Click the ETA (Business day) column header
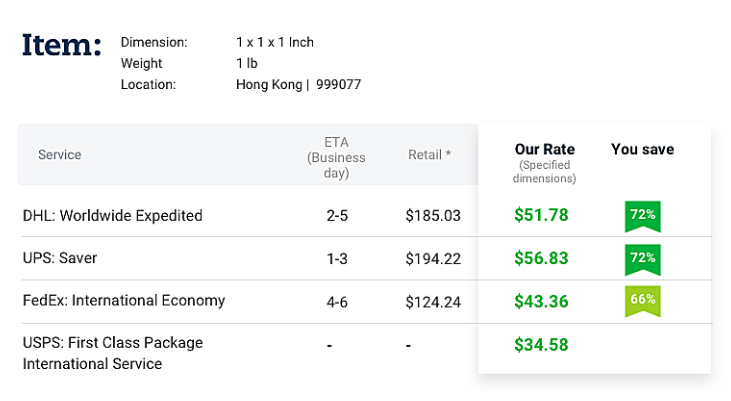Image resolution: width=731 pixels, height=401 pixels. [336, 157]
